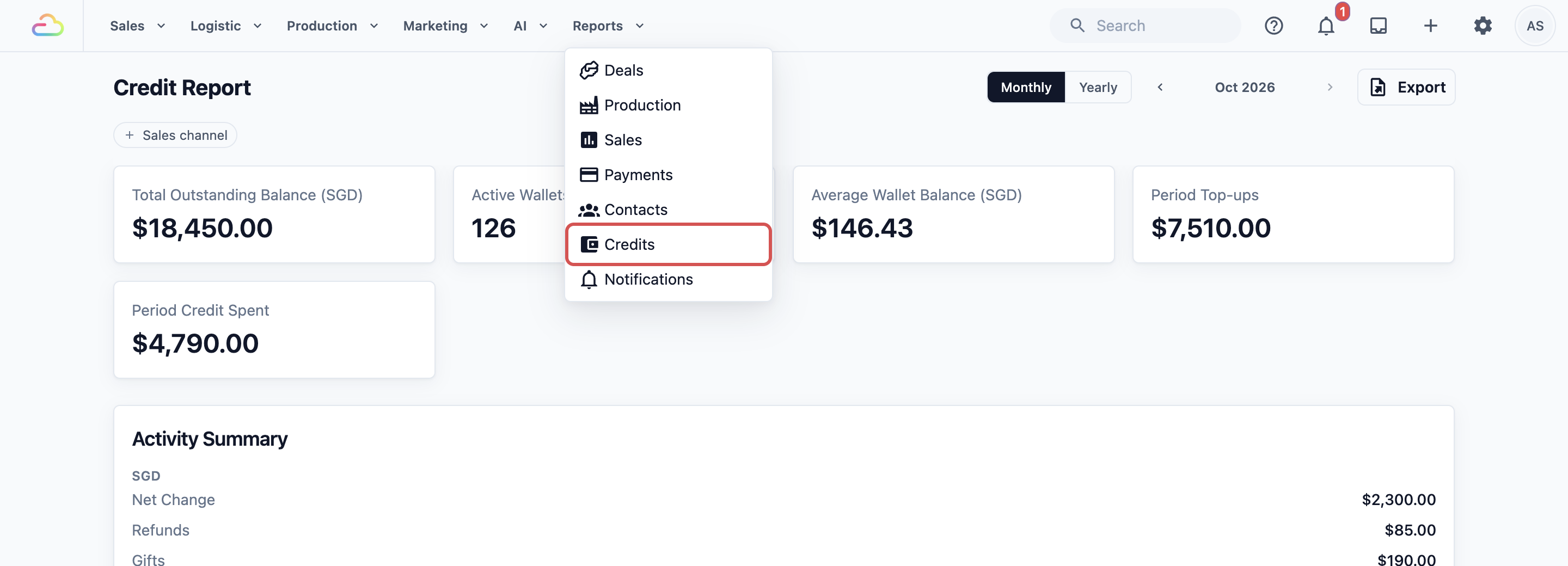This screenshot has width=1568, height=566.
Task: Open the Credits report menu item
Action: click(669, 245)
